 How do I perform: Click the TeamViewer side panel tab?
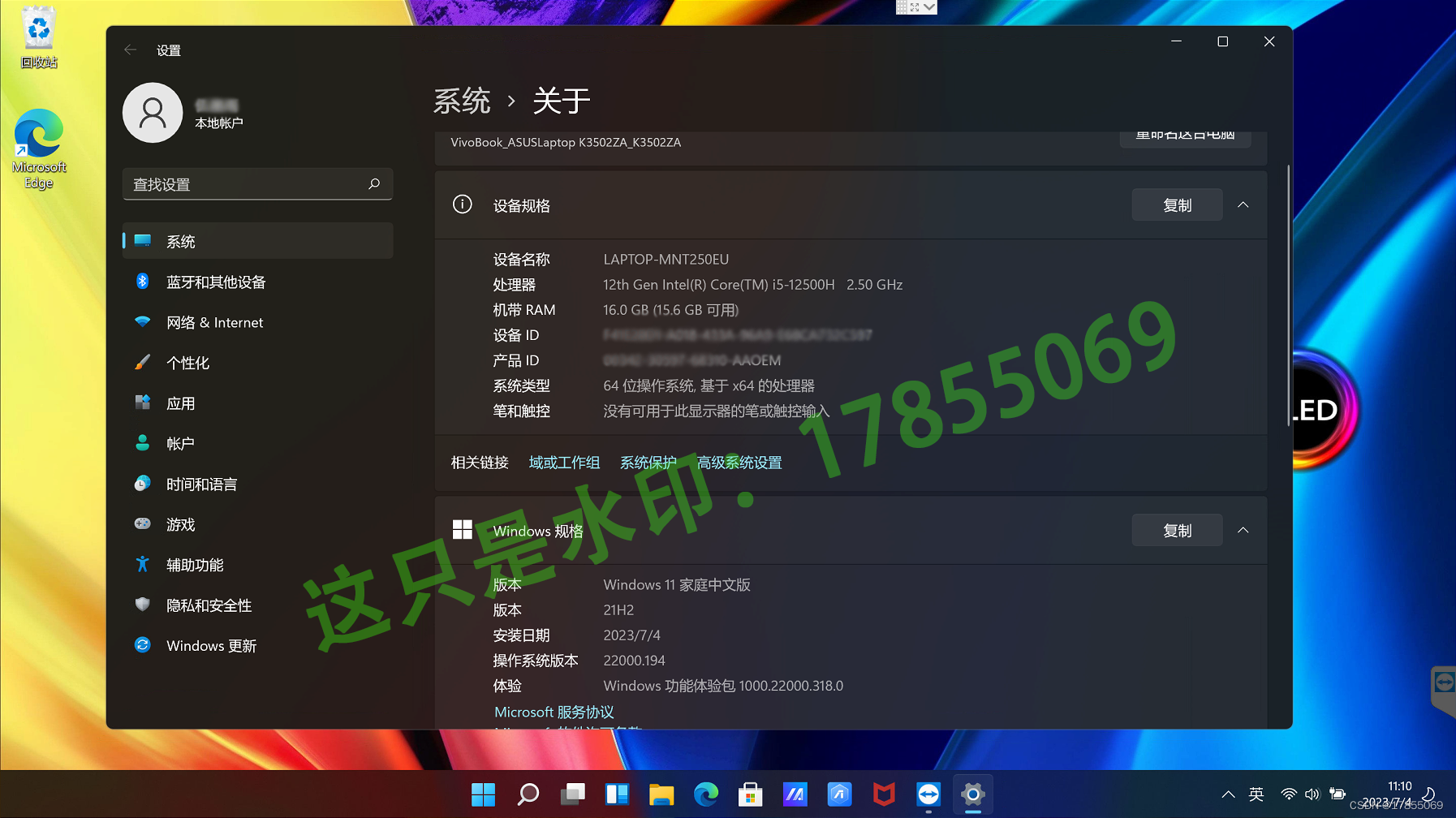click(1444, 690)
